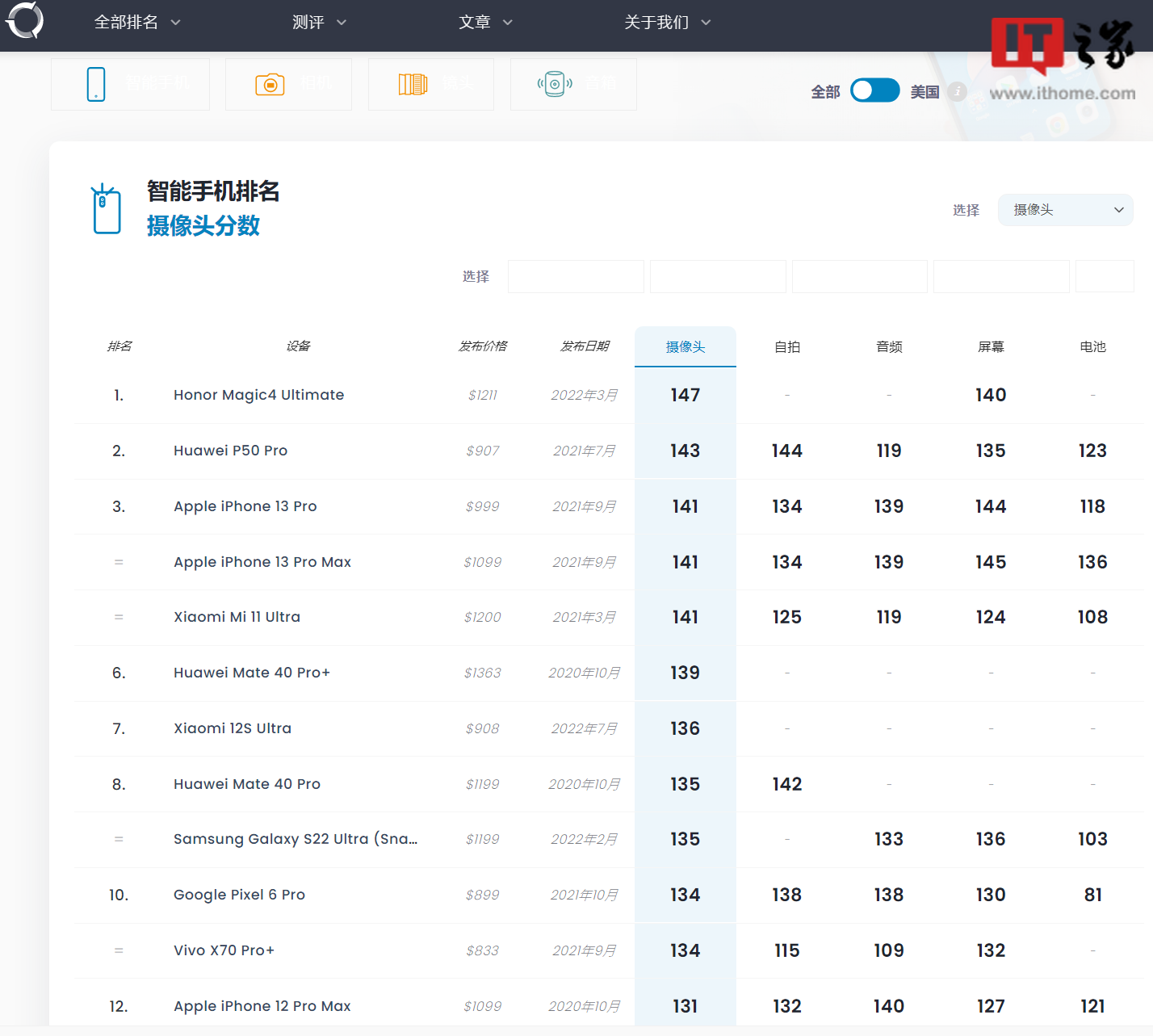The image size is (1153, 1036).
Task: Click date 2022年7月 for Xiaomi 12S Ultra
Action: (x=585, y=728)
